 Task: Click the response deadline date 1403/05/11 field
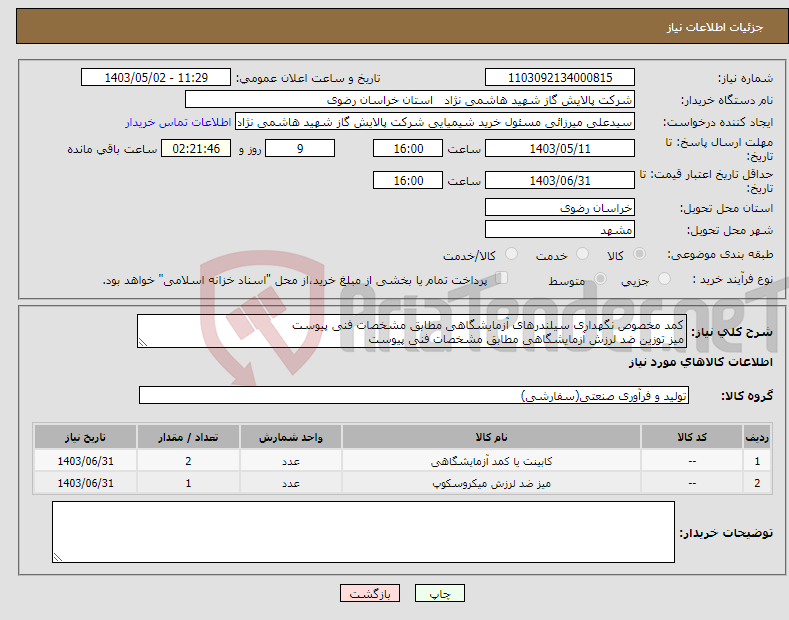[x=560, y=148]
